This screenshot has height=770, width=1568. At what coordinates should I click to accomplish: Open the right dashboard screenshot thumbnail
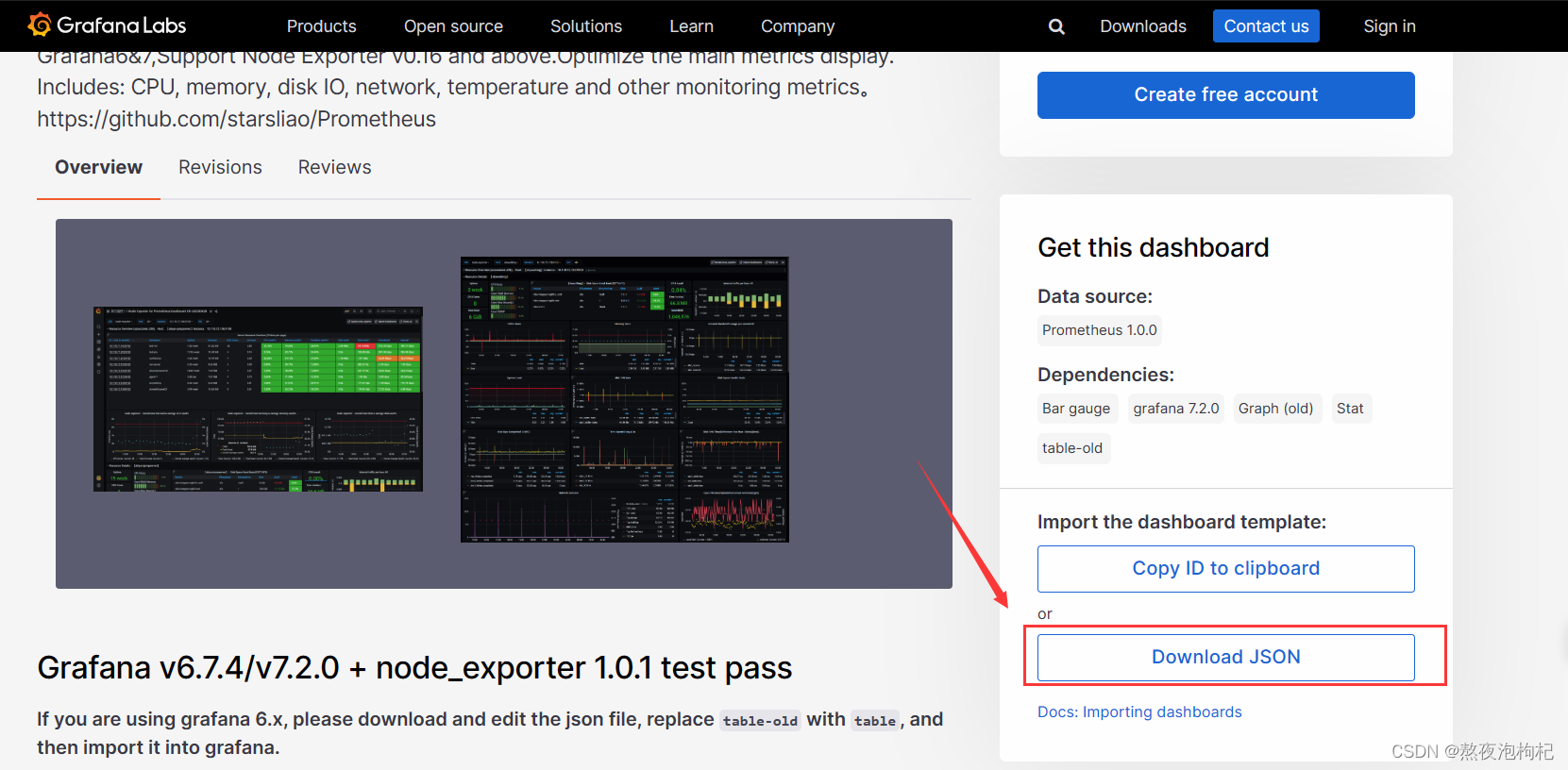(624, 399)
